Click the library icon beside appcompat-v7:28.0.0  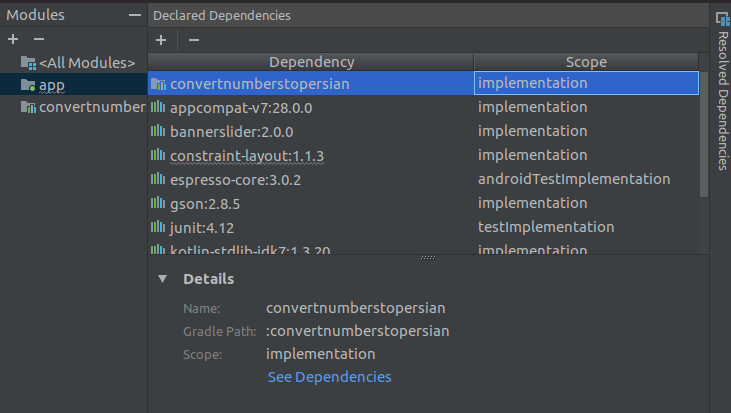tap(158, 107)
